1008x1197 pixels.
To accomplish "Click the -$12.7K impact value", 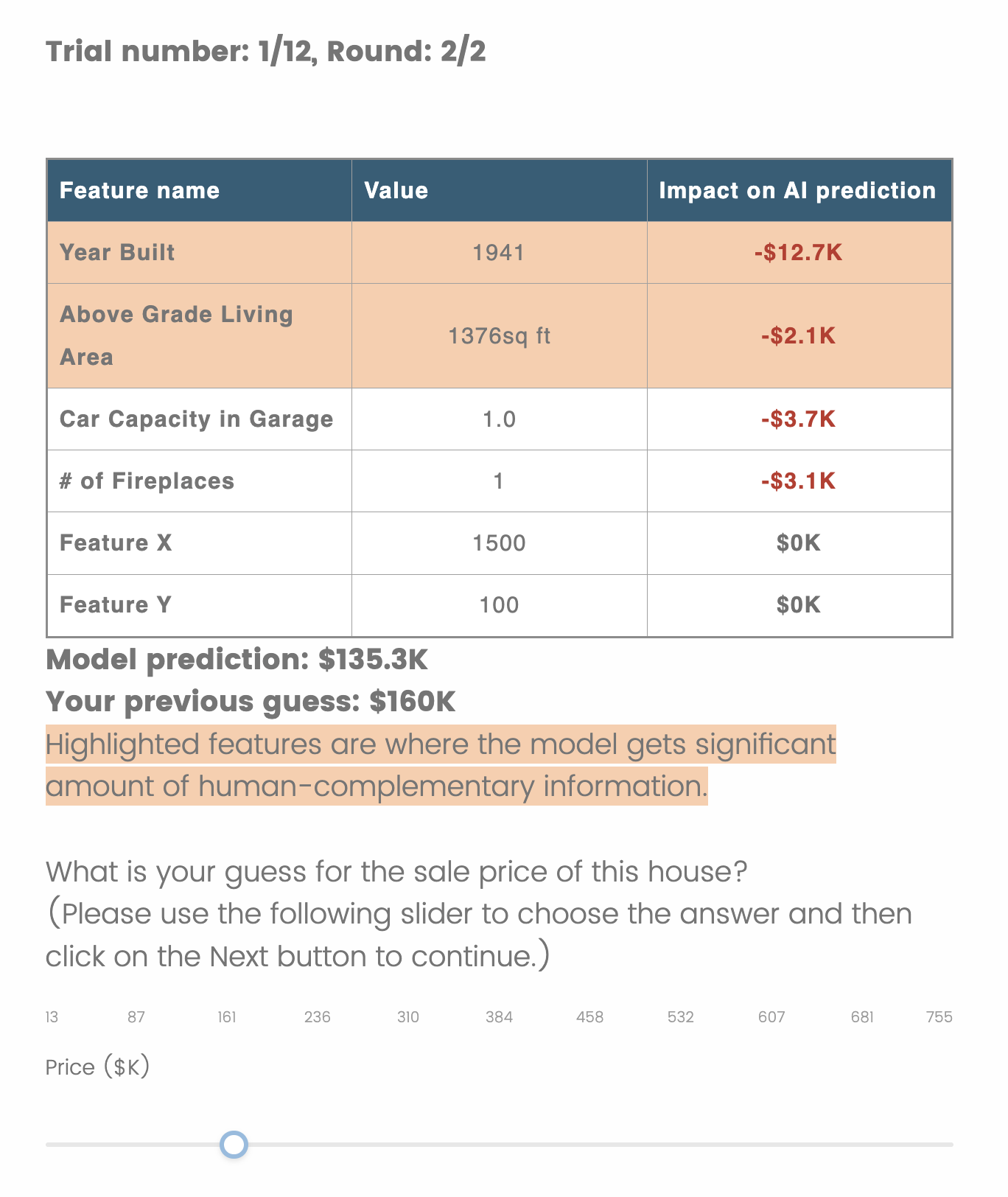I will [x=798, y=253].
